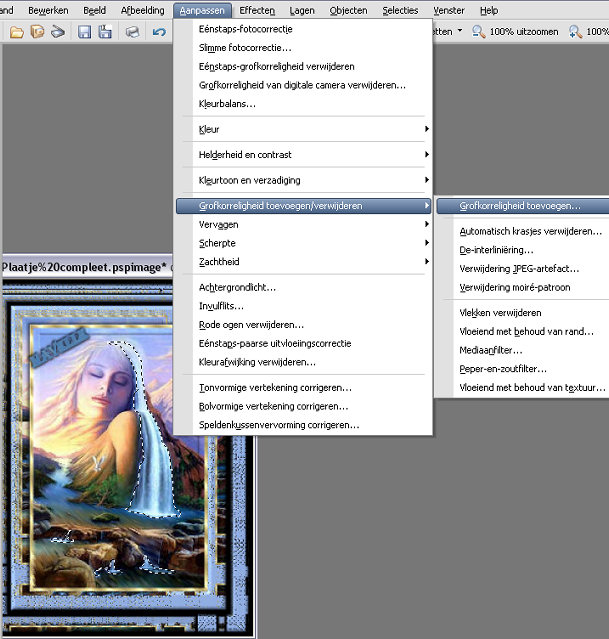Open the Effecten menu
The width and height of the screenshot is (609, 639).
[257, 11]
